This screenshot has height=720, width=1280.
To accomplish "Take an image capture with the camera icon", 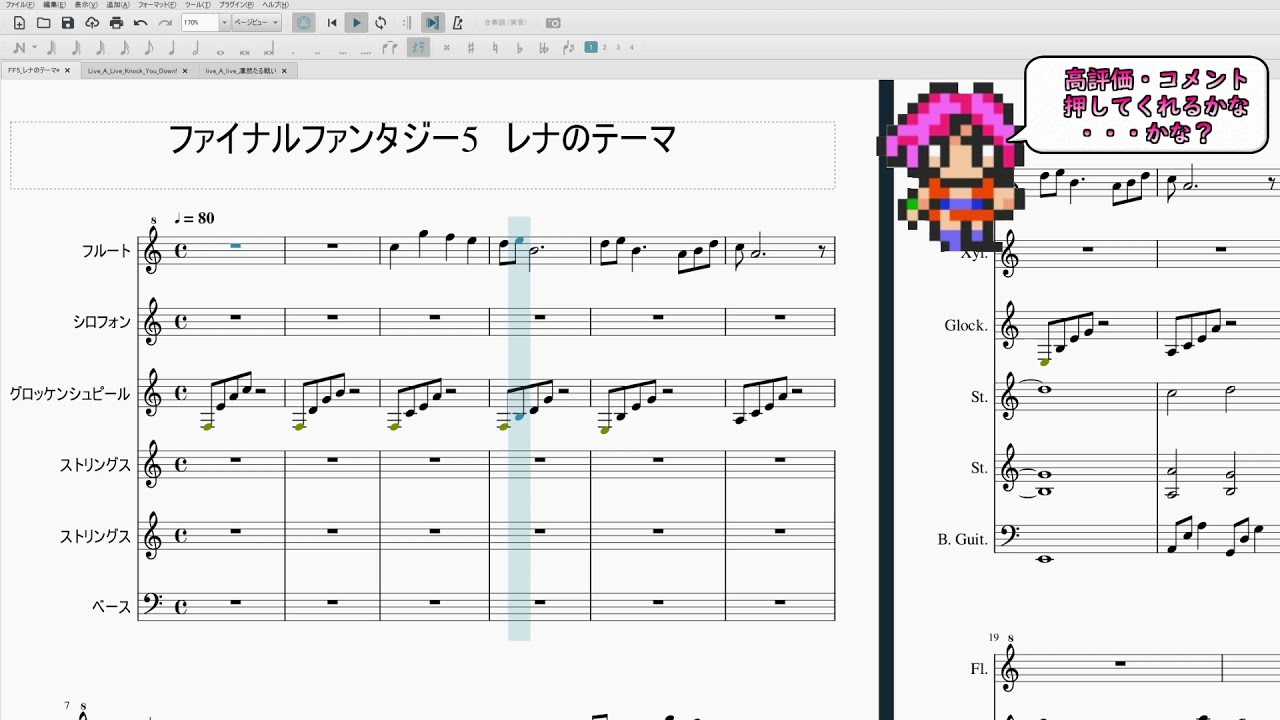I will coord(553,22).
